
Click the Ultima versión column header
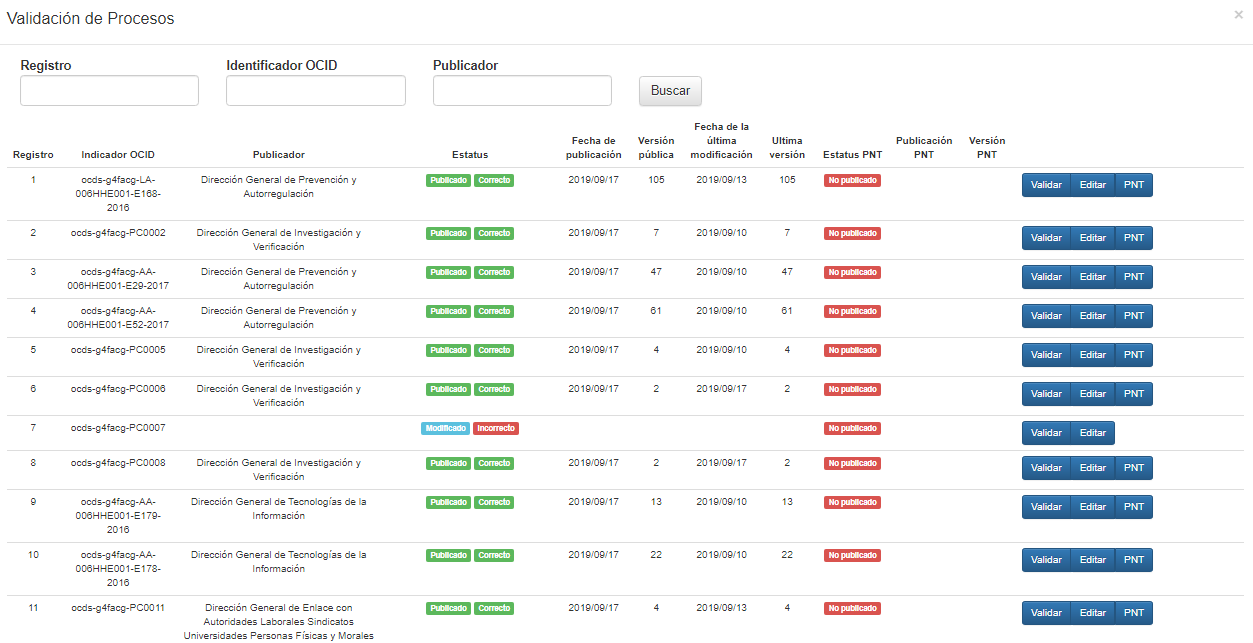click(x=787, y=148)
